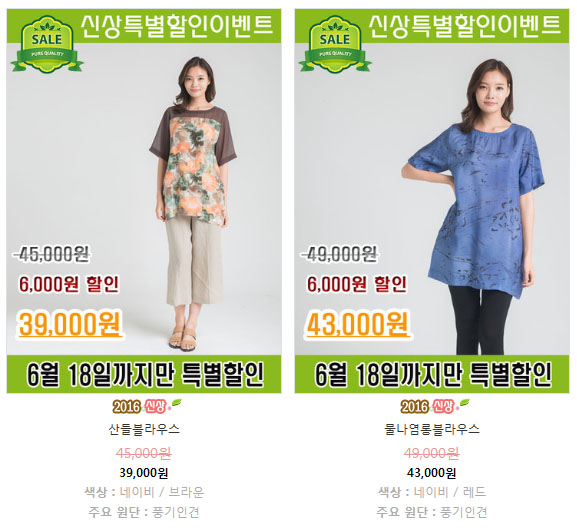Click the 2016 신상 badge under the left product
Screen dimensions: 577x529
coord(147,406)
